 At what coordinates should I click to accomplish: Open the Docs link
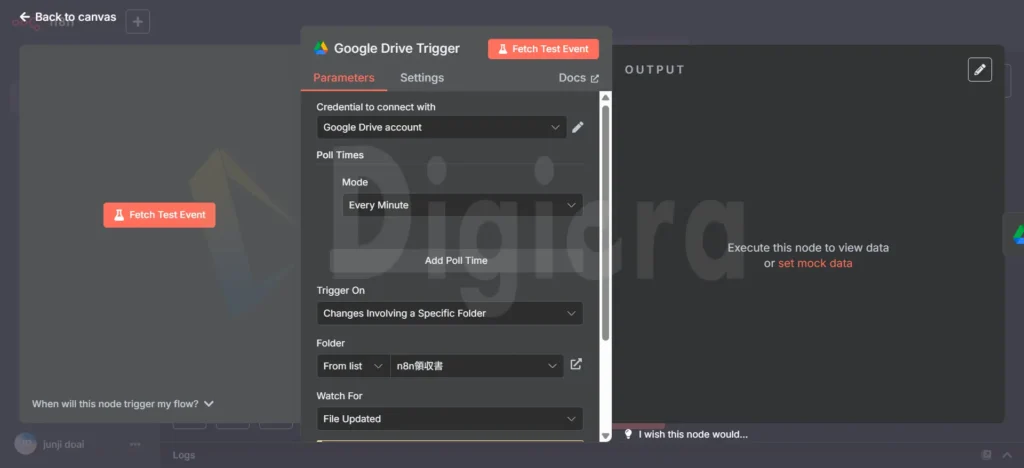(579, 78)
